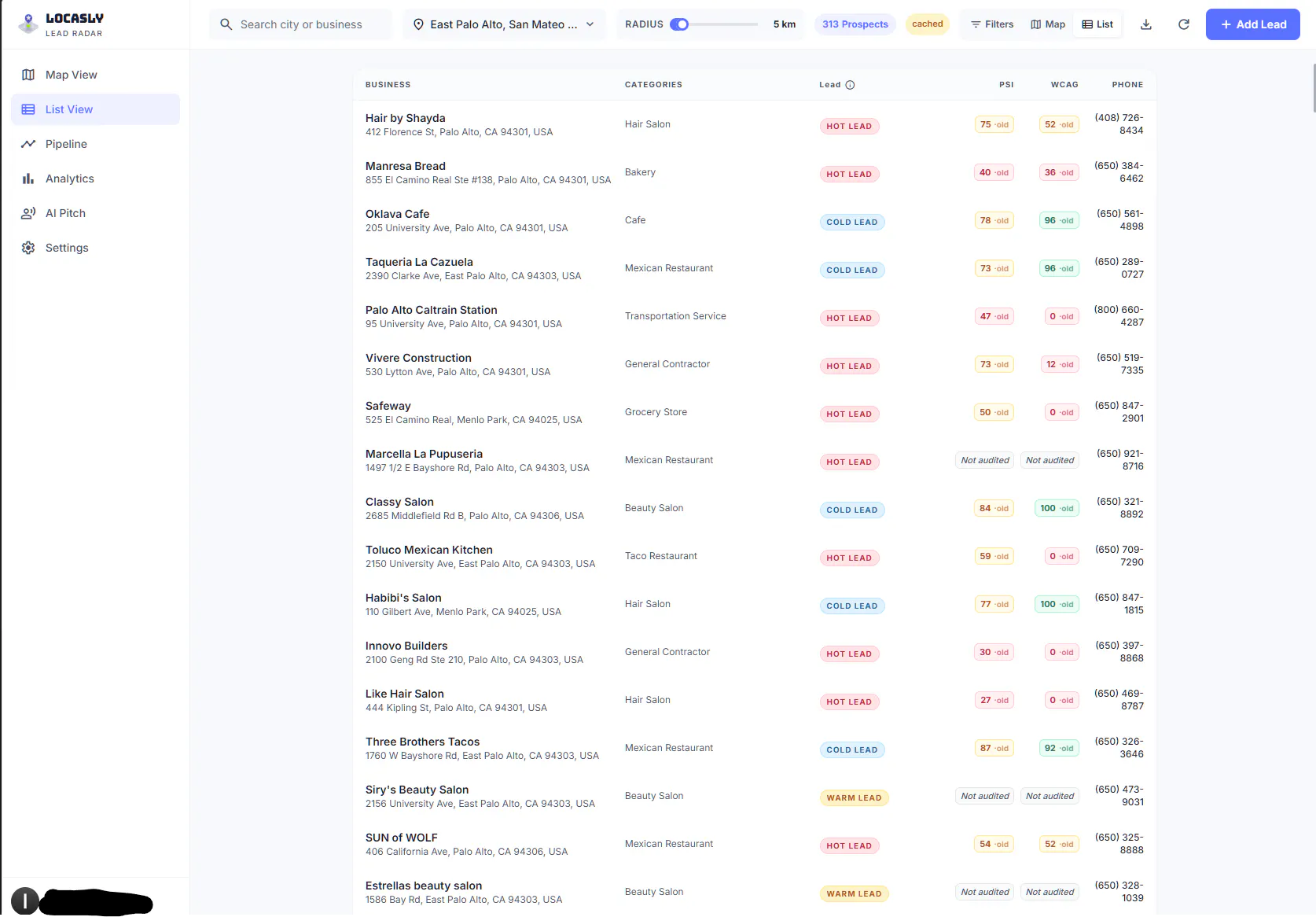Switch to Map display

pyautogui.click(x=1048, y=24)
